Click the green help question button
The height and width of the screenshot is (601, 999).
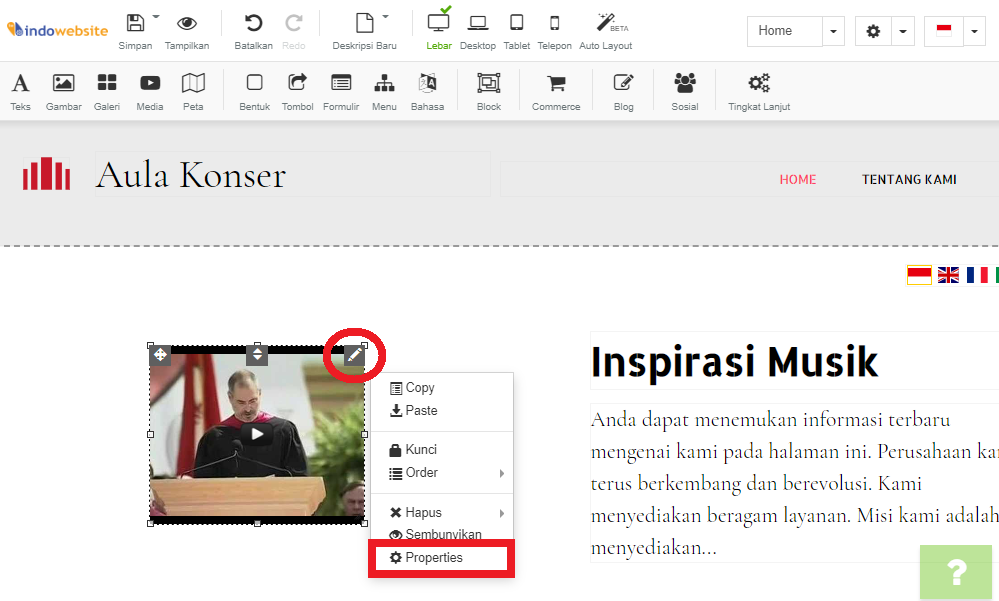tap(957, 572)
